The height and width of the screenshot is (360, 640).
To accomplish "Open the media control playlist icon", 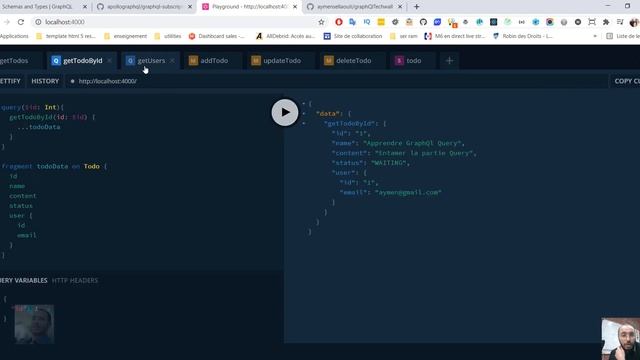I will 620,22.
